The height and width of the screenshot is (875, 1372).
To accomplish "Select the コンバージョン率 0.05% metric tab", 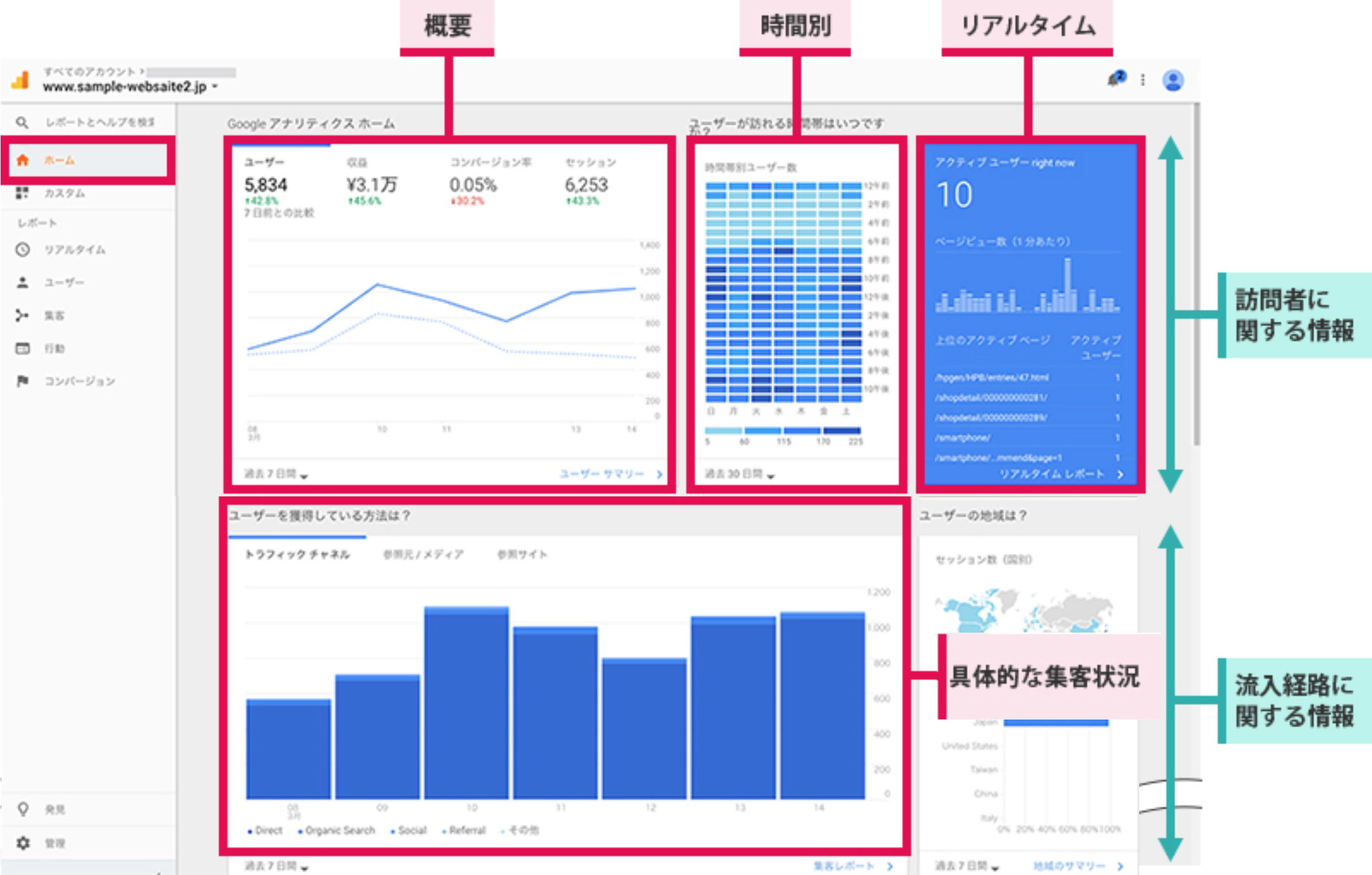I will point(490,181).
